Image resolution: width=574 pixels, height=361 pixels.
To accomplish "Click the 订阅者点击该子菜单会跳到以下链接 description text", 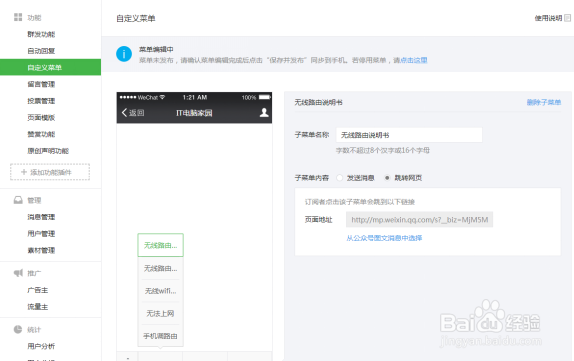I will [x=359, y=202].
